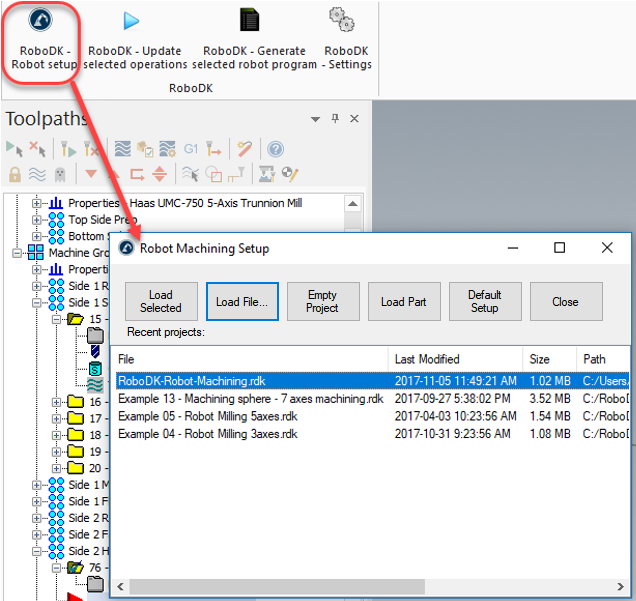
Task: Select all dirty operations icon
Action: coord(38,149)
